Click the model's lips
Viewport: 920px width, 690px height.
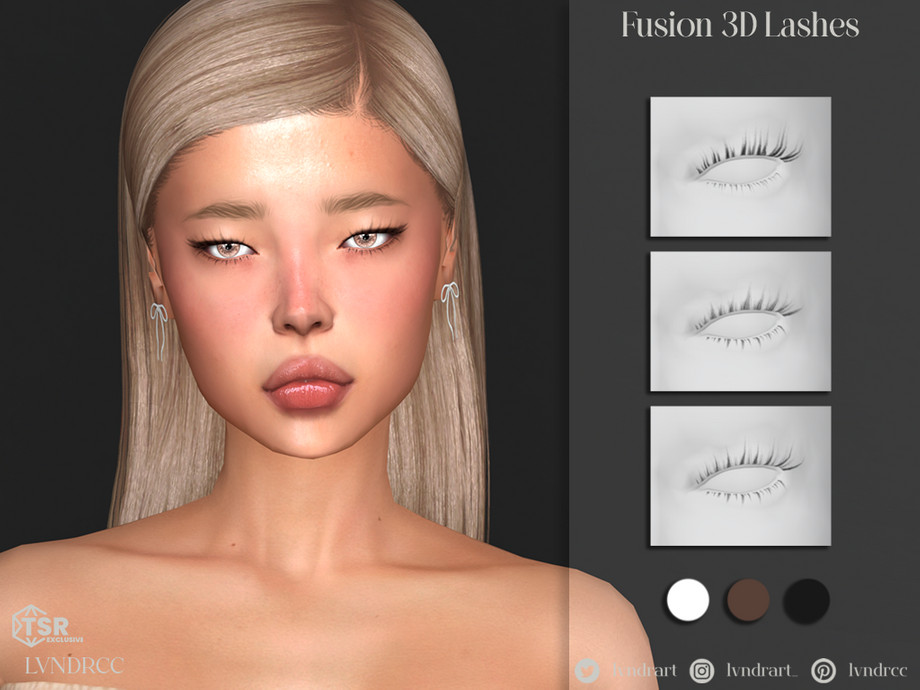coord(306,385)
